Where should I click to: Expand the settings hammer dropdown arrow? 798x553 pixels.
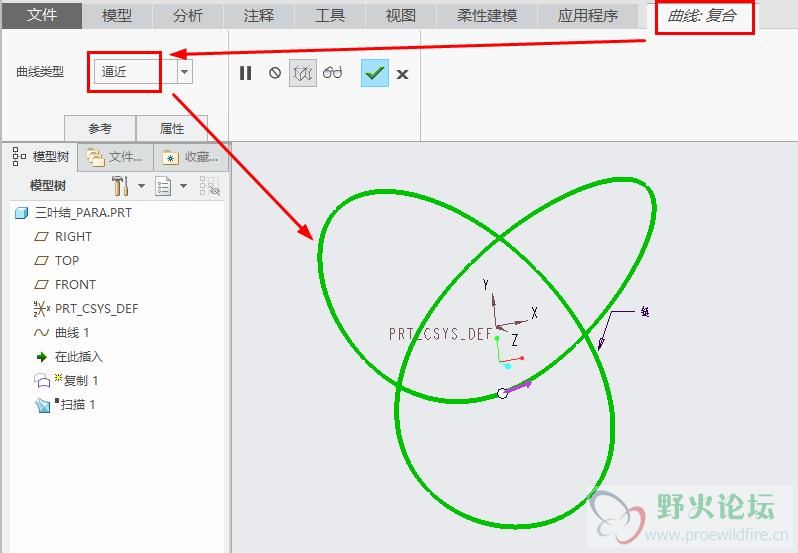(x=141, y=186)
